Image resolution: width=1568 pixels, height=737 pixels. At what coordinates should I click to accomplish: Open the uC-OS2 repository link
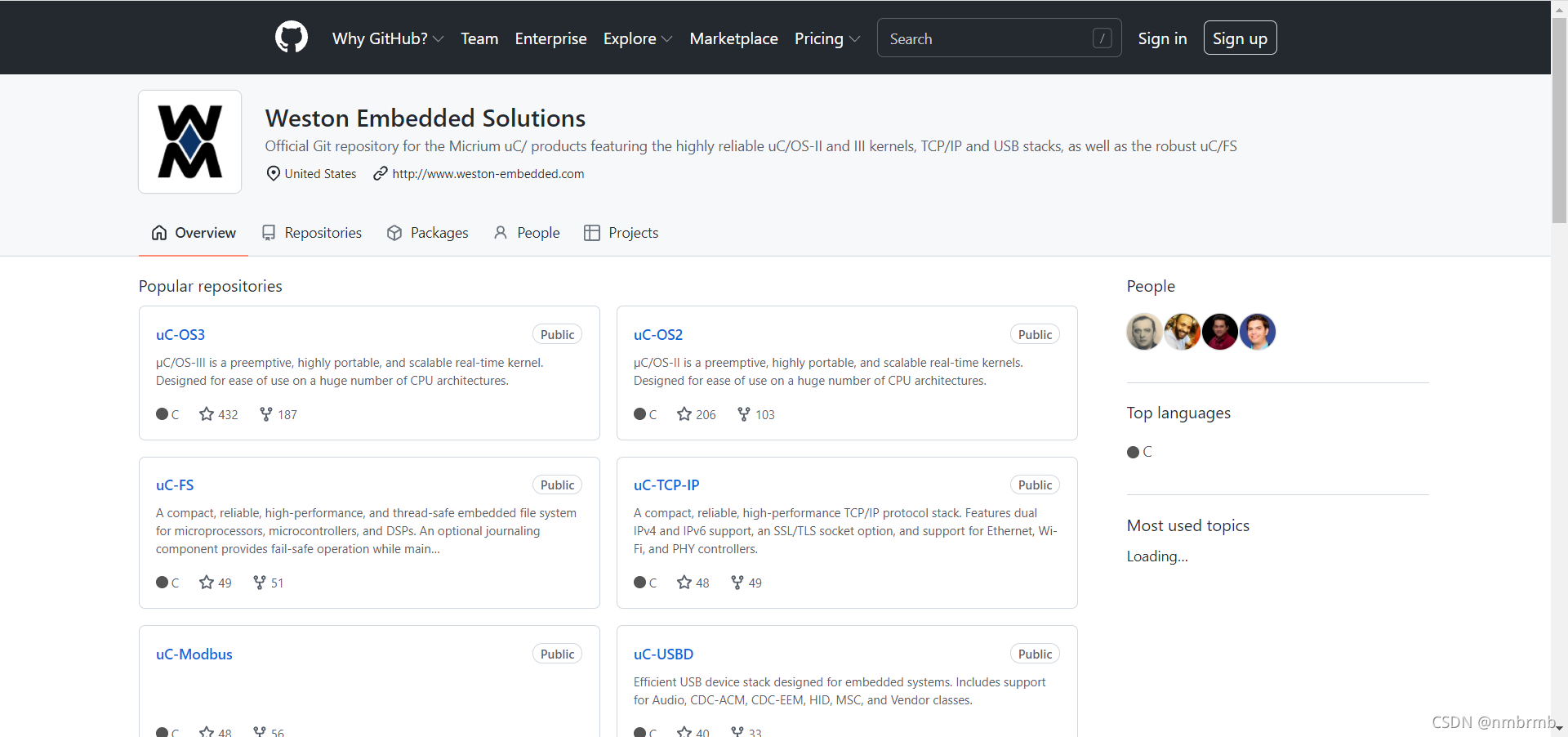pyautogui.click(x=658, y=334)
